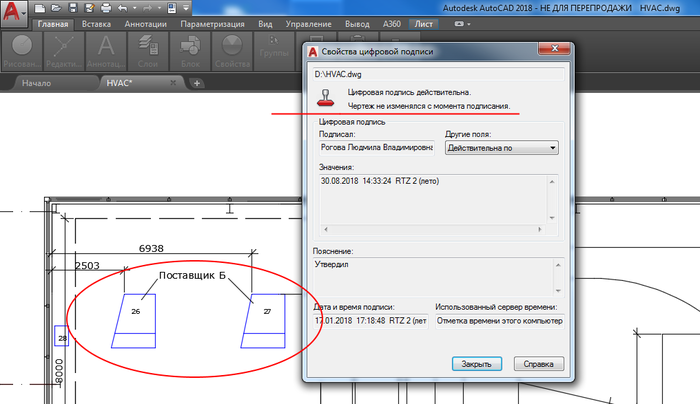Open the Блок (Block) ribbon panel
The width and height of the screenshot is (700, 404).
coord(190,49)
